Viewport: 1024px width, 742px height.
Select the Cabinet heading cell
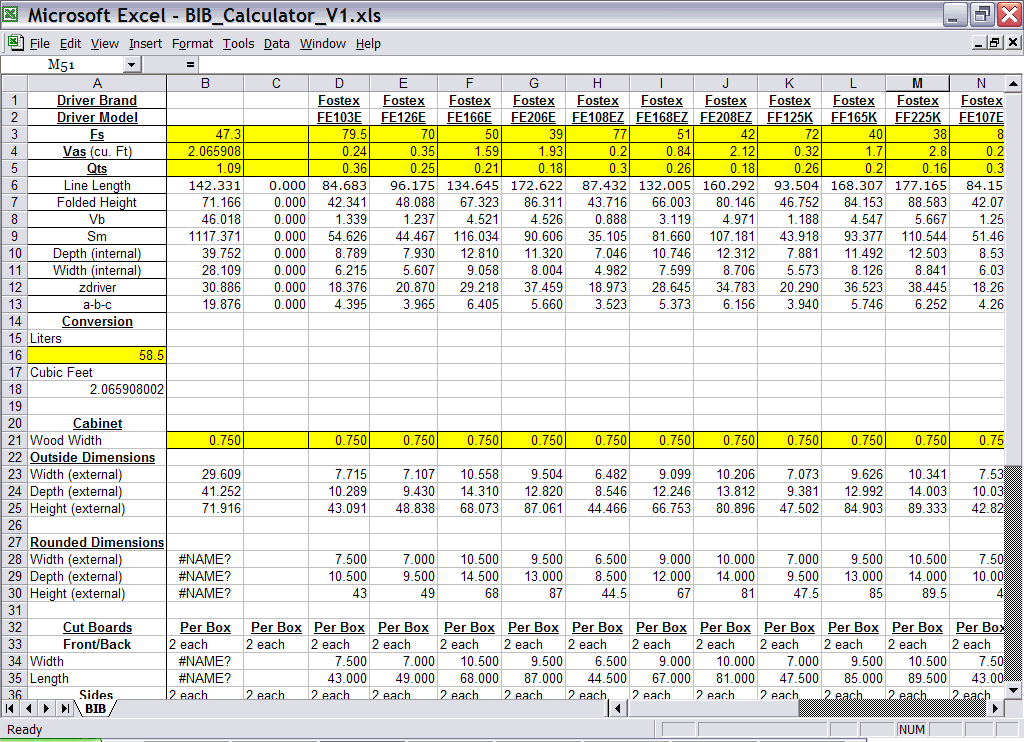(x=97, y=423)
